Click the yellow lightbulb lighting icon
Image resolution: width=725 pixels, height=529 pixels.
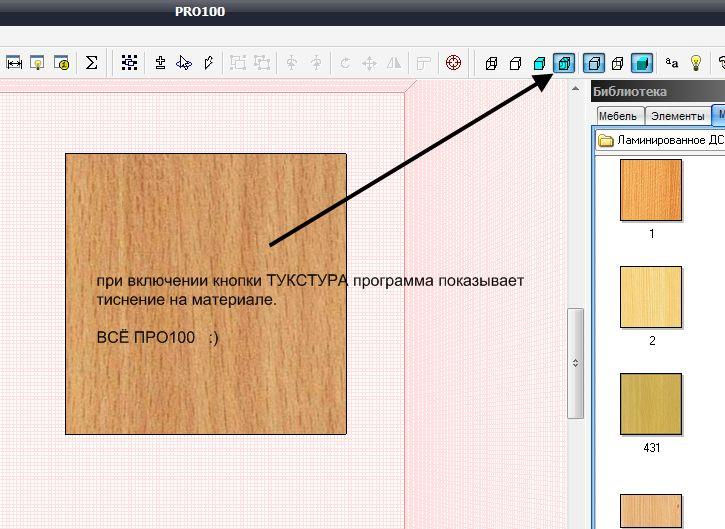[696, 62]
